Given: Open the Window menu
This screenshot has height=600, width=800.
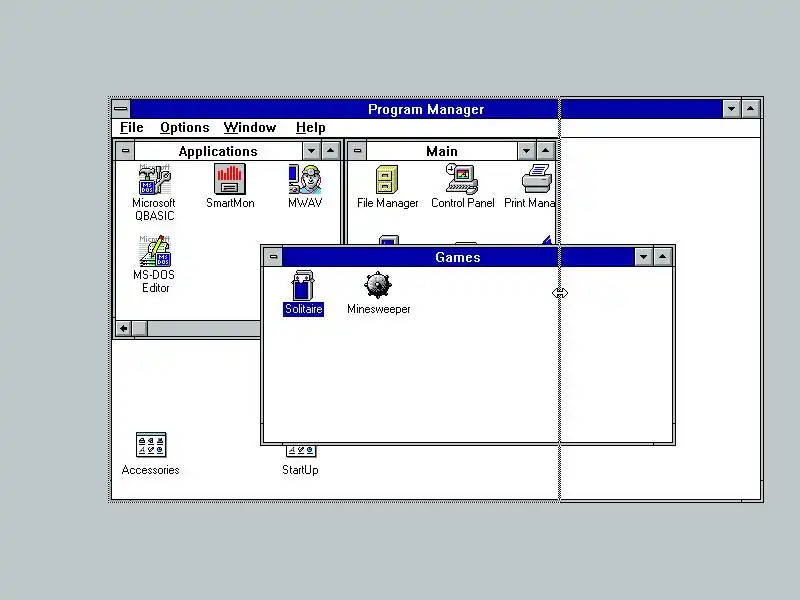Looking at the screenshot, I should pyautogui.click(x=250, y=128).
